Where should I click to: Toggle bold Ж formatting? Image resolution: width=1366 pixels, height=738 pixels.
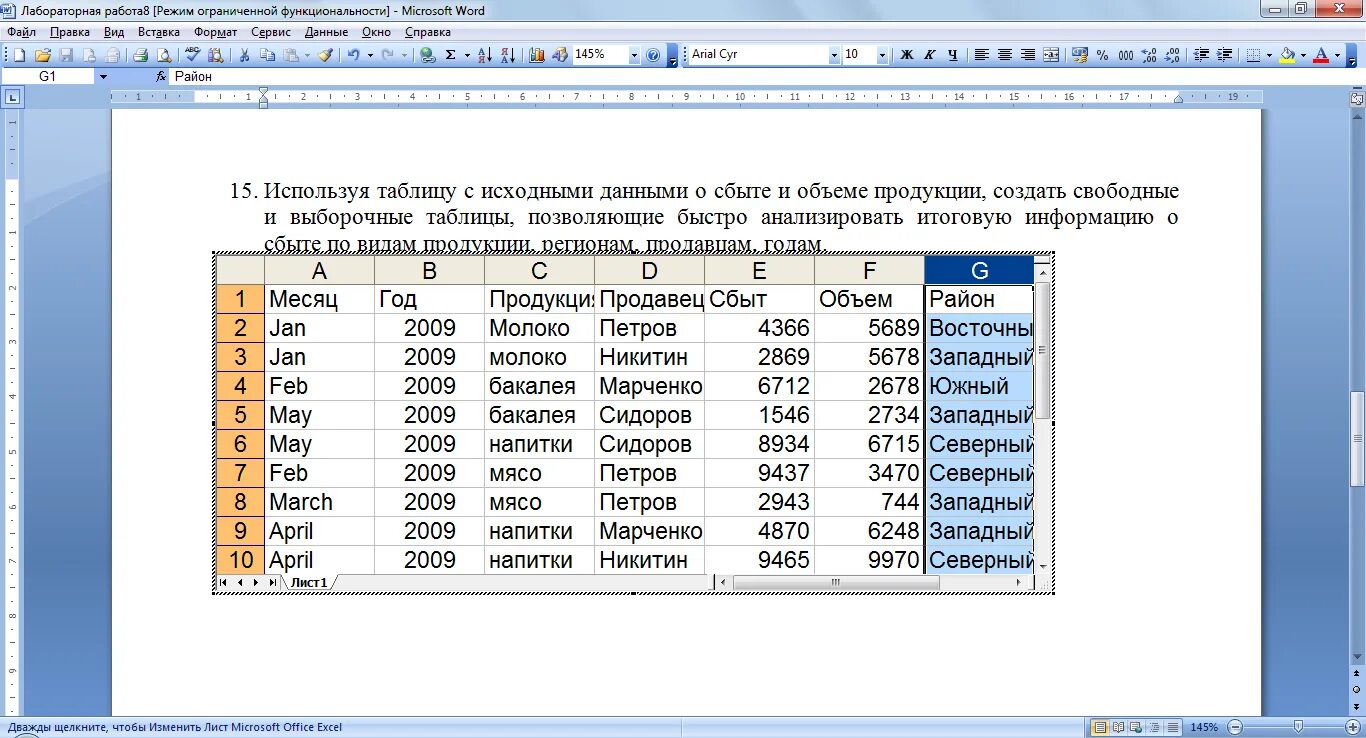tap(907, 55)
